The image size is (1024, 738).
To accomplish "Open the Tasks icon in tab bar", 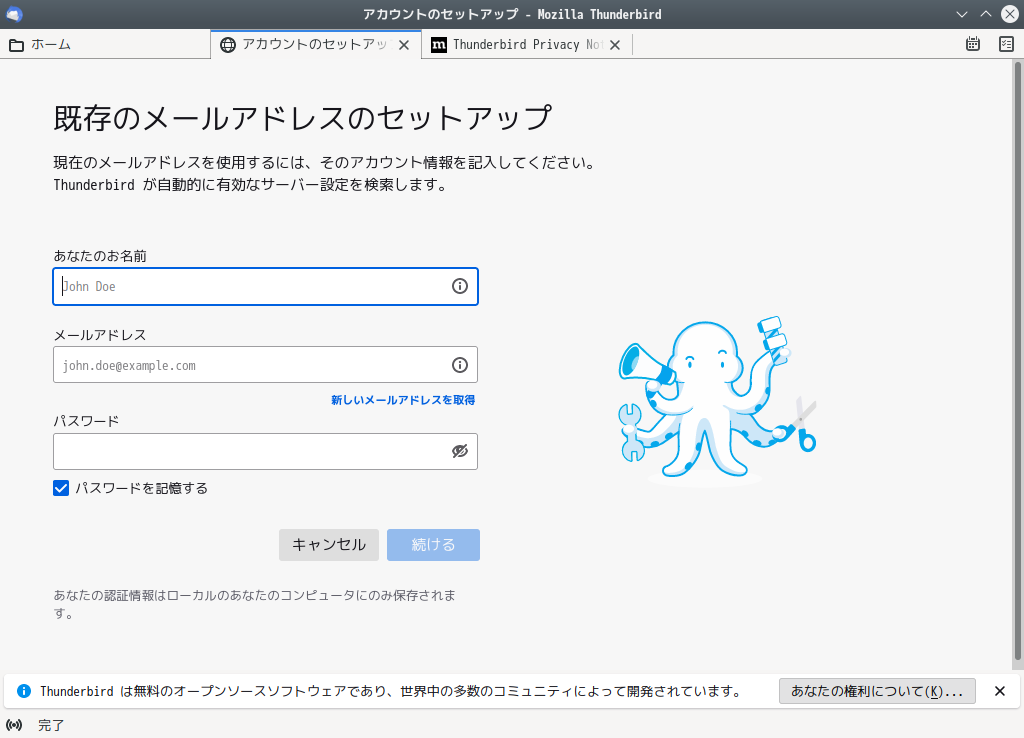I will pos(1006,44).
